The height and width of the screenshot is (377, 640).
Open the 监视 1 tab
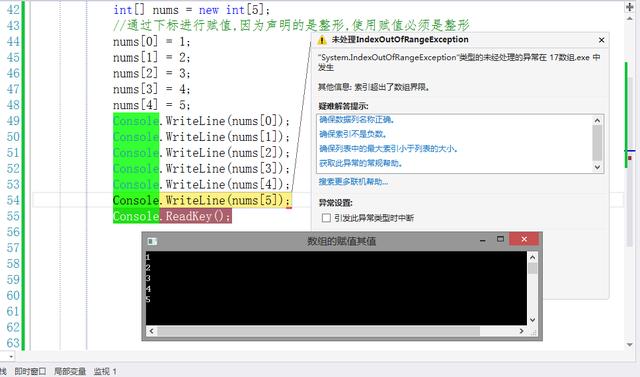tap(105, 371)
